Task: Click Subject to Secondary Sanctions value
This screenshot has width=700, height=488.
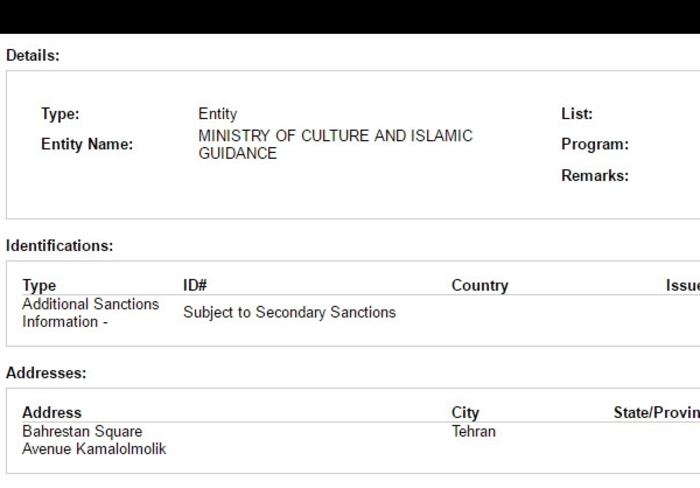Action: 289,312
